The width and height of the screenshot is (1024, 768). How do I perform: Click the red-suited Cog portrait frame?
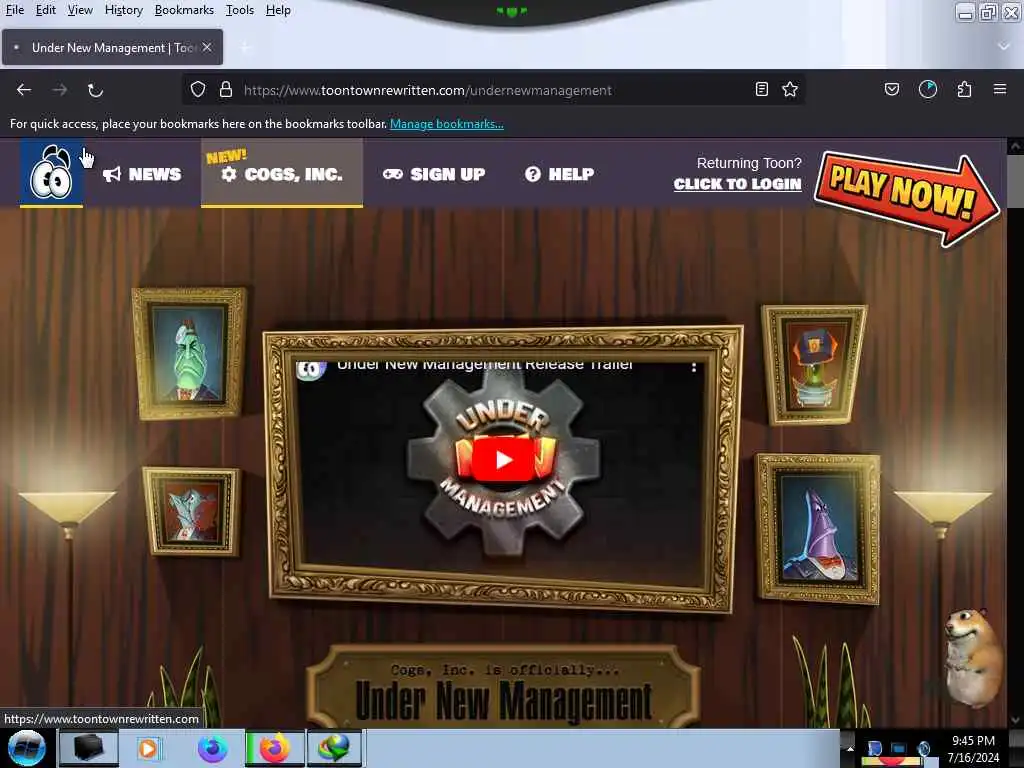pos(191,512)
